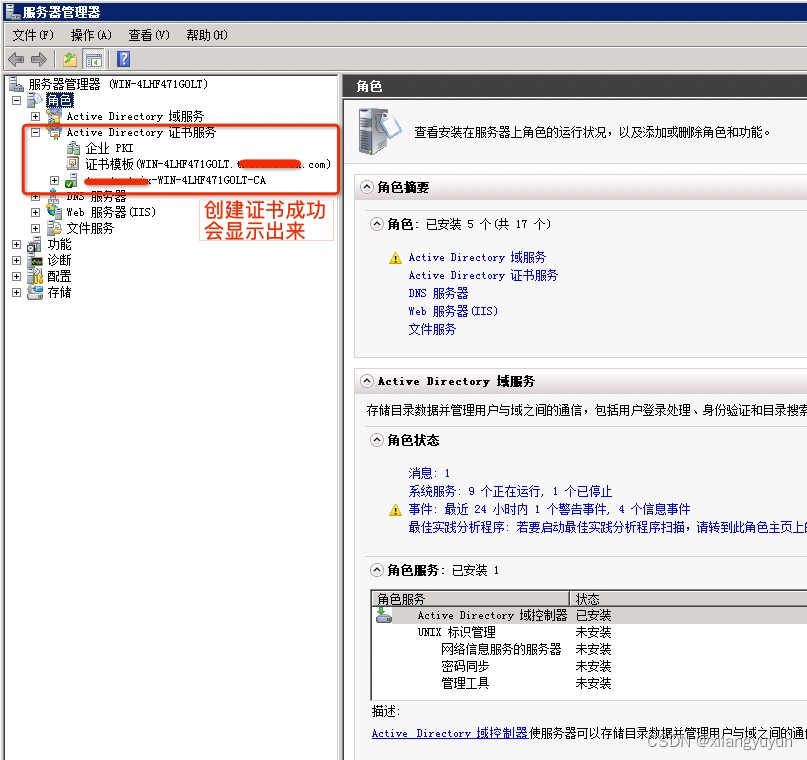Expand the 配置 node

point(16,276)
